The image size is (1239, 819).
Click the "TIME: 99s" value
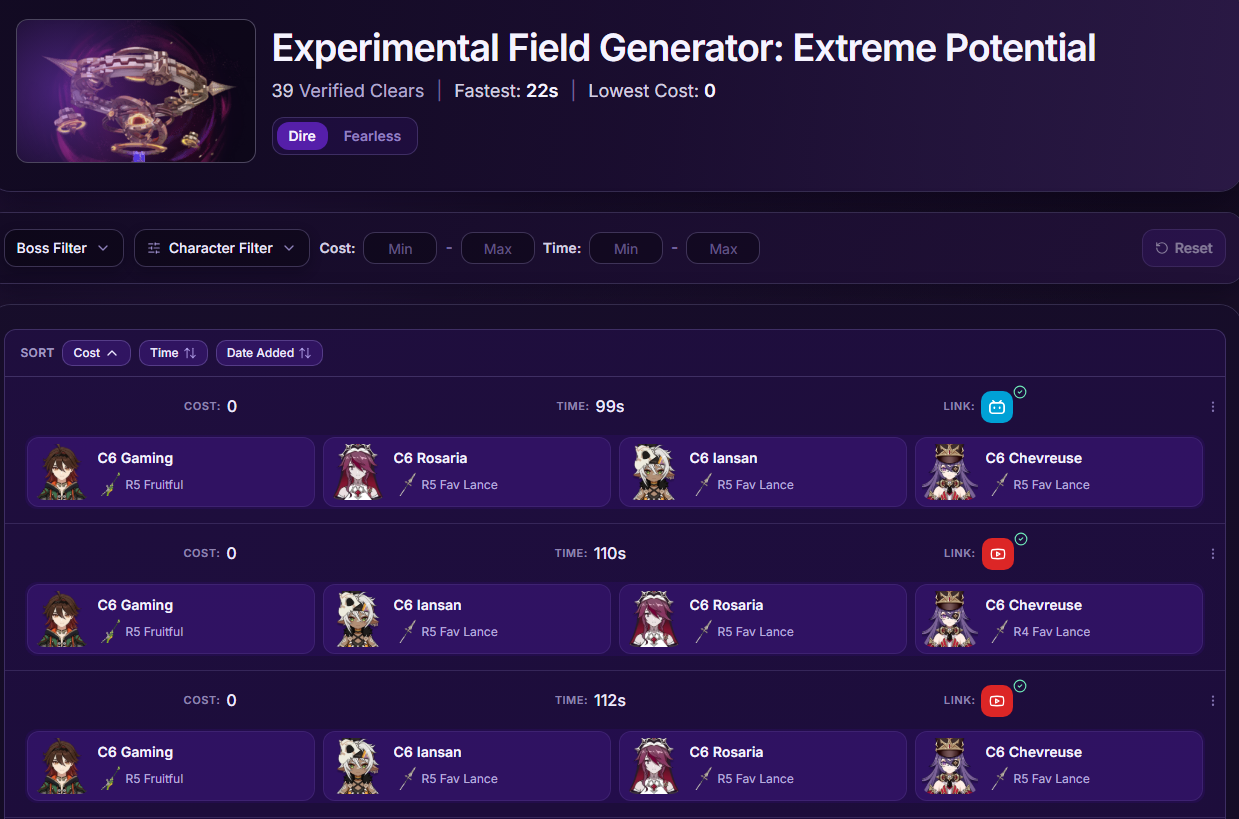click(591, 407)
